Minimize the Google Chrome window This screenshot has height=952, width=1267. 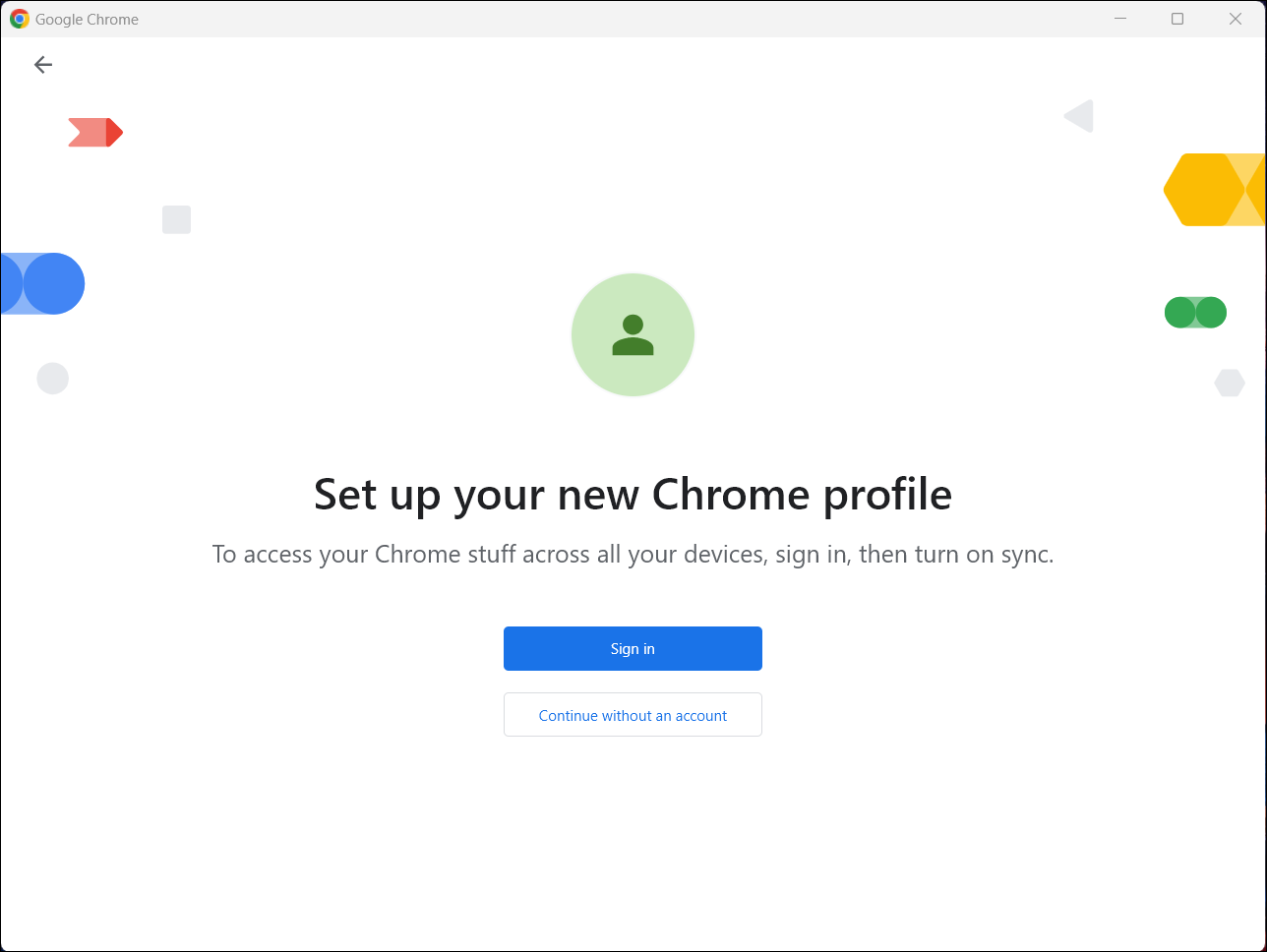(1119, 18)
